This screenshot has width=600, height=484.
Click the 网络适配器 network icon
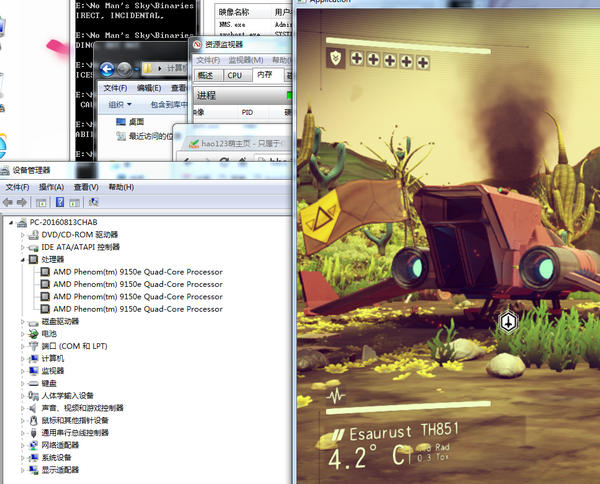tap(34, 445)
